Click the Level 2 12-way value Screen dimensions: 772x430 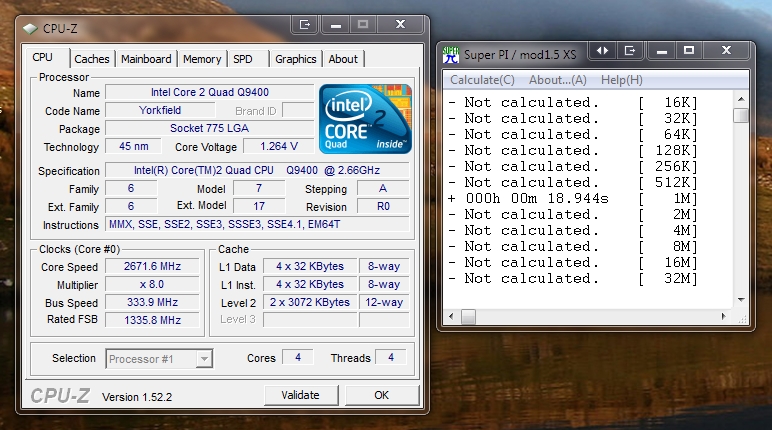(x=384, y=302)
